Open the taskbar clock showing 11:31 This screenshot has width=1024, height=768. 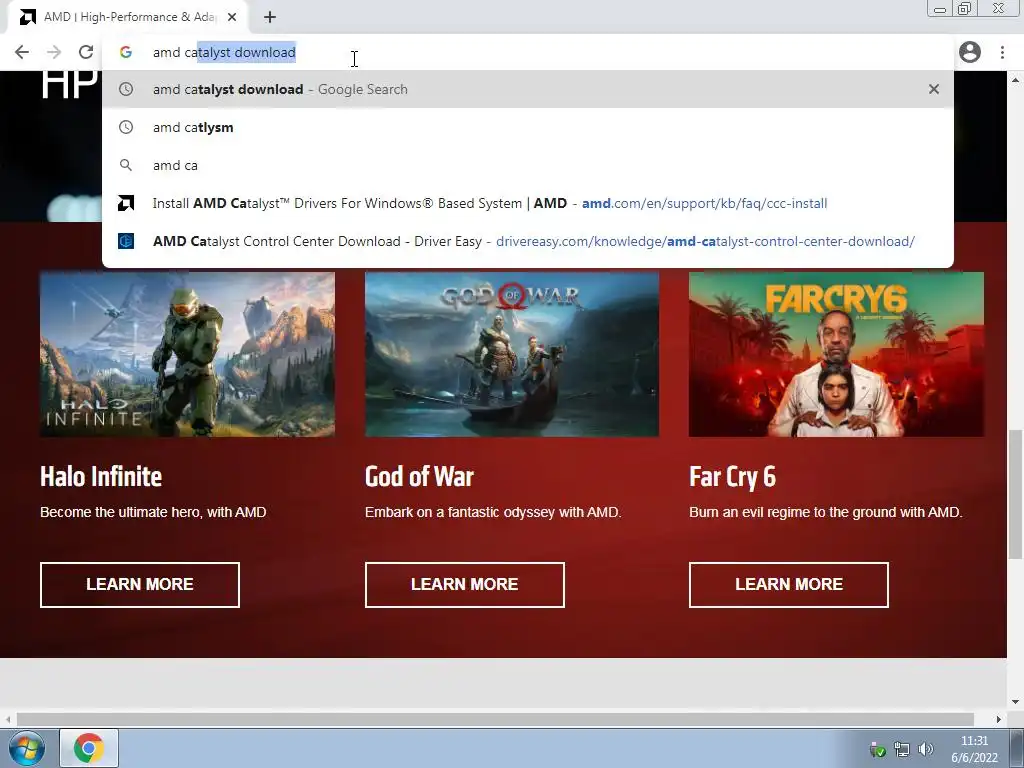[974, 749]
